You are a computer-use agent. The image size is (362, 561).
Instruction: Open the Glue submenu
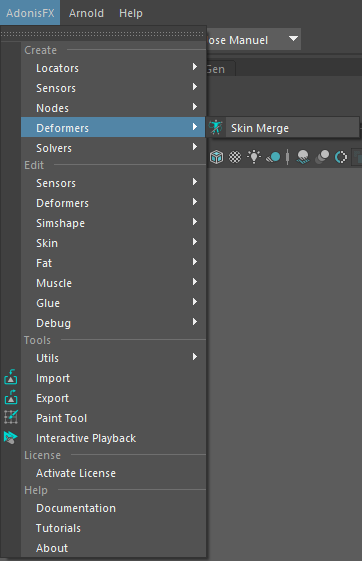pos(113,303)
